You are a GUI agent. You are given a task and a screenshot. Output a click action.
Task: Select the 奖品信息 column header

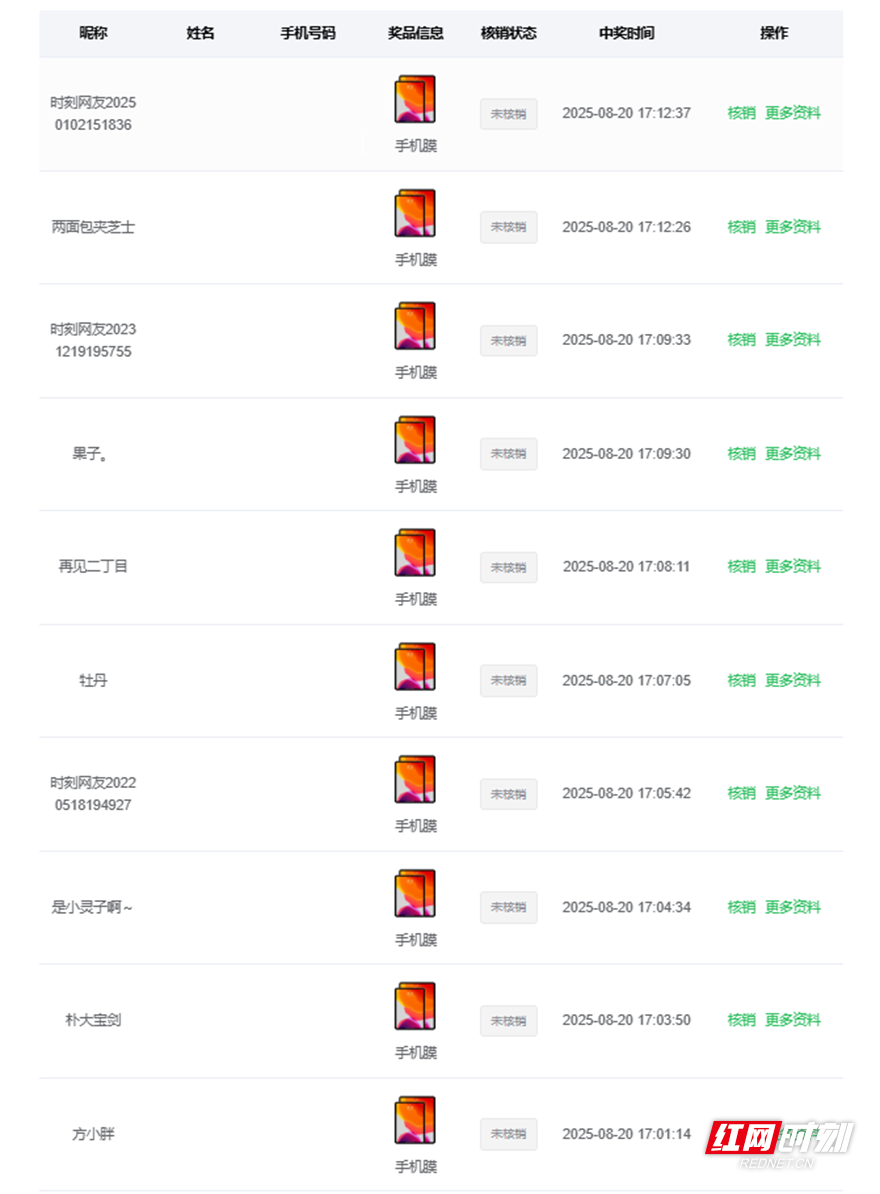pyautogui.click(x=416, y=33)
